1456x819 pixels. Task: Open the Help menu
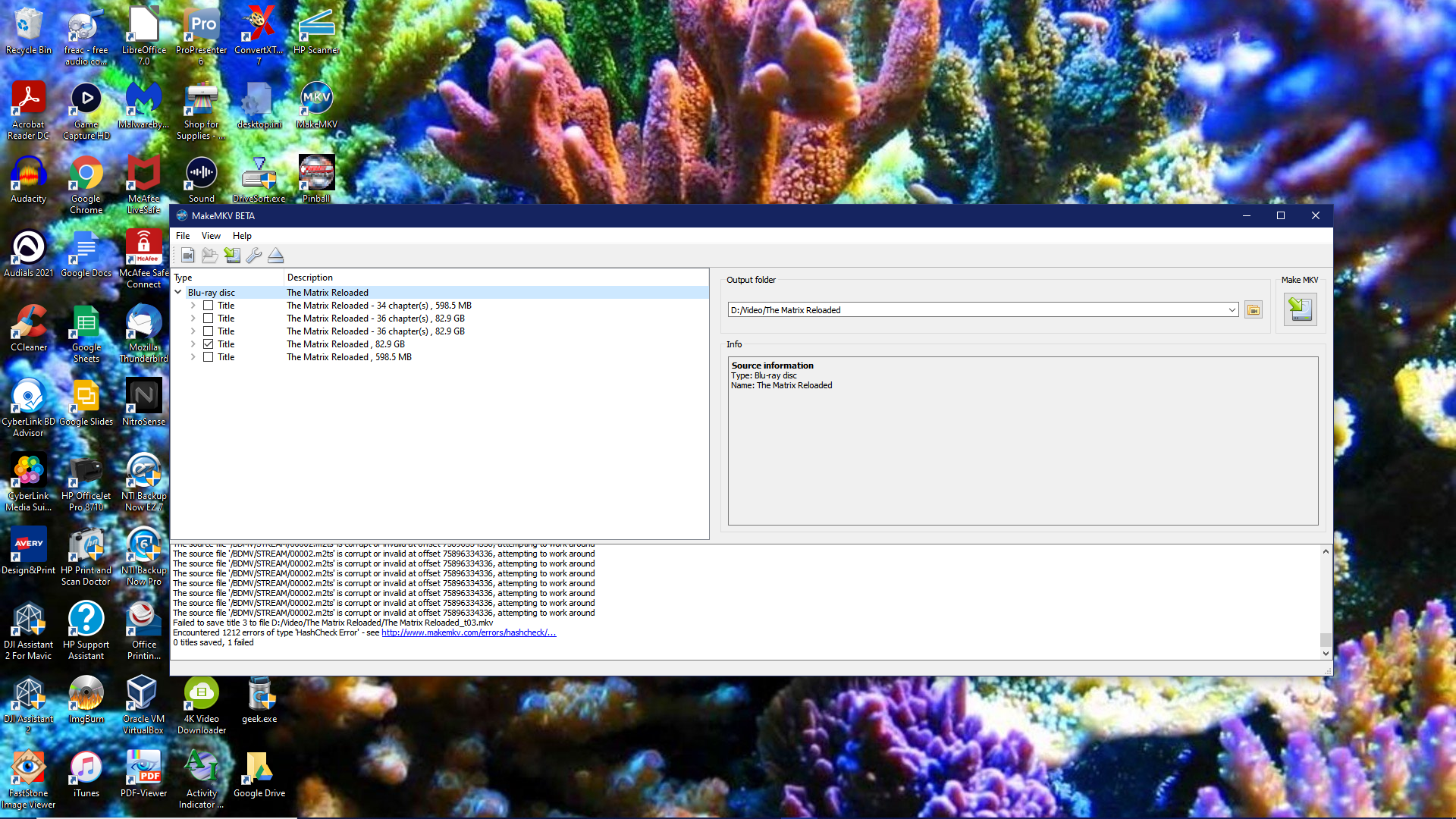[242, 236]
